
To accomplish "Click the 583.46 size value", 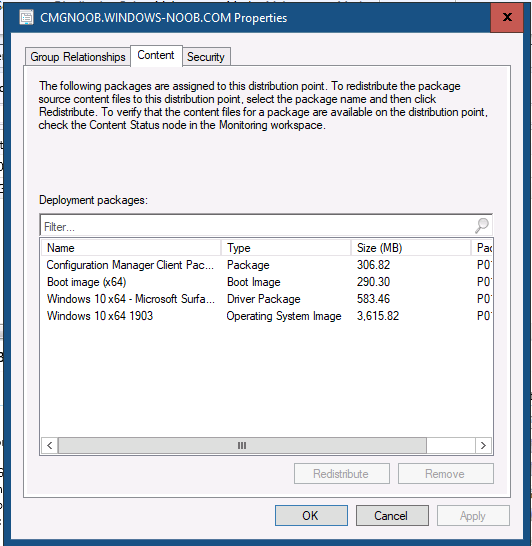I will [x=373, y=299].
